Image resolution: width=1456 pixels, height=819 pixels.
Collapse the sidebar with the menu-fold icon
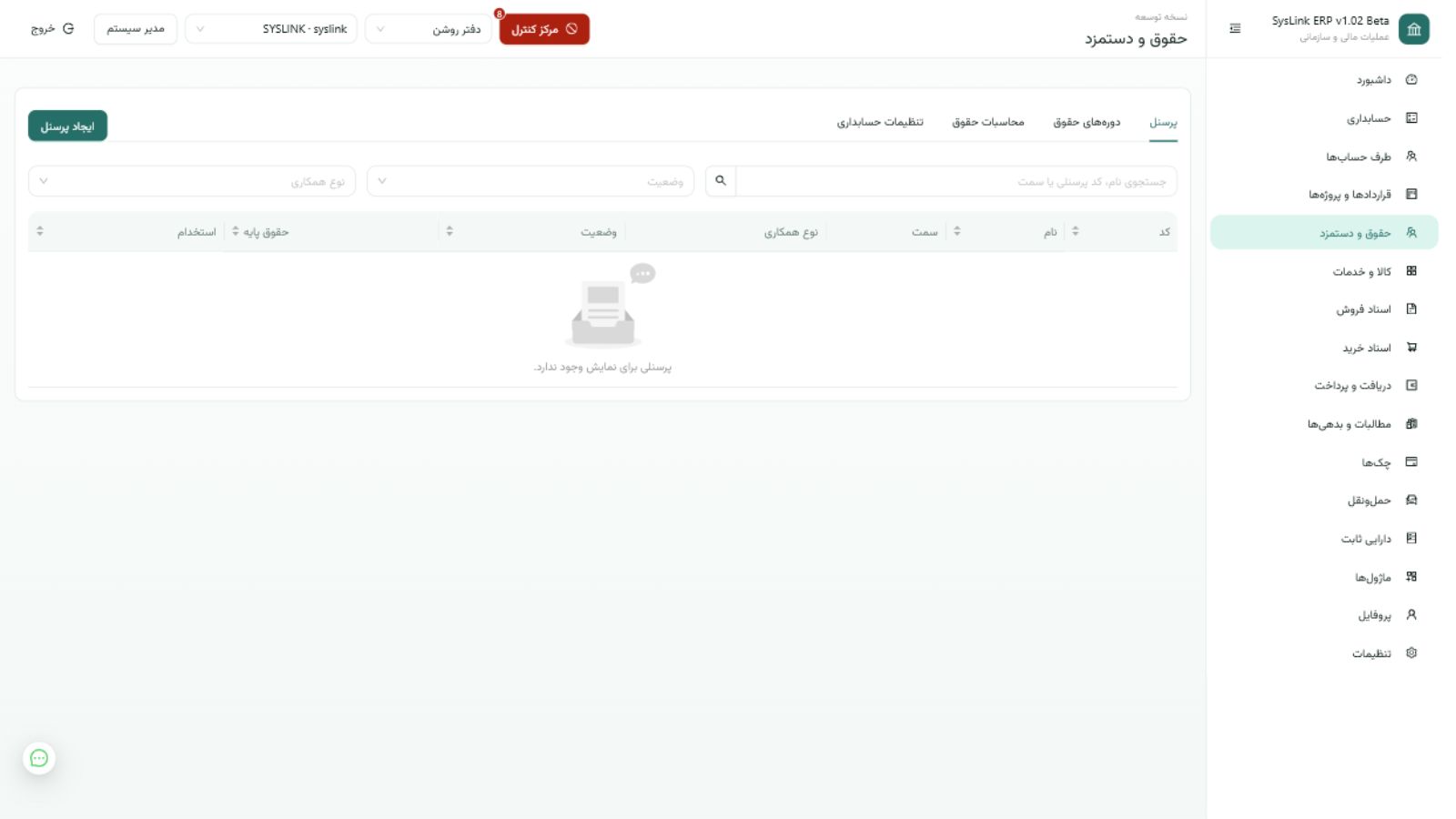1235,29
